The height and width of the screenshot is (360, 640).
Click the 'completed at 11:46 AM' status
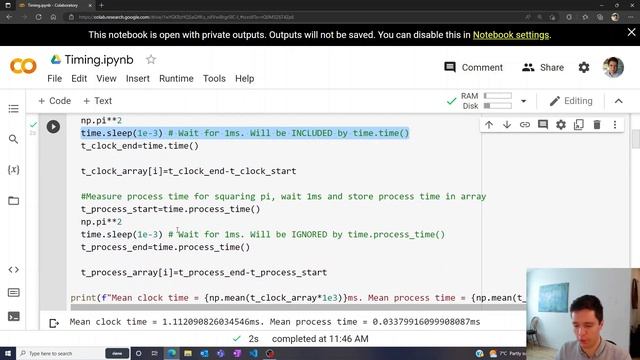pyautogui.click(x=320, y=339)
